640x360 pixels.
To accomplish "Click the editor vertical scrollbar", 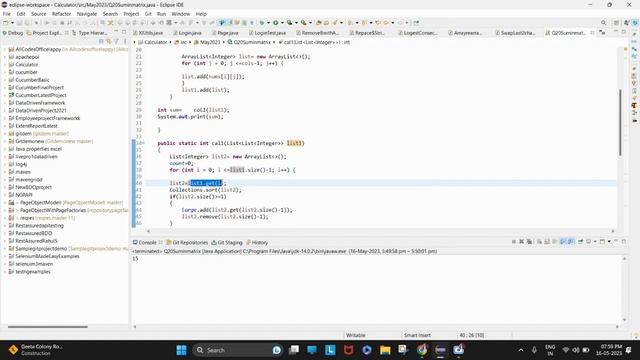I will coord(620,122).
